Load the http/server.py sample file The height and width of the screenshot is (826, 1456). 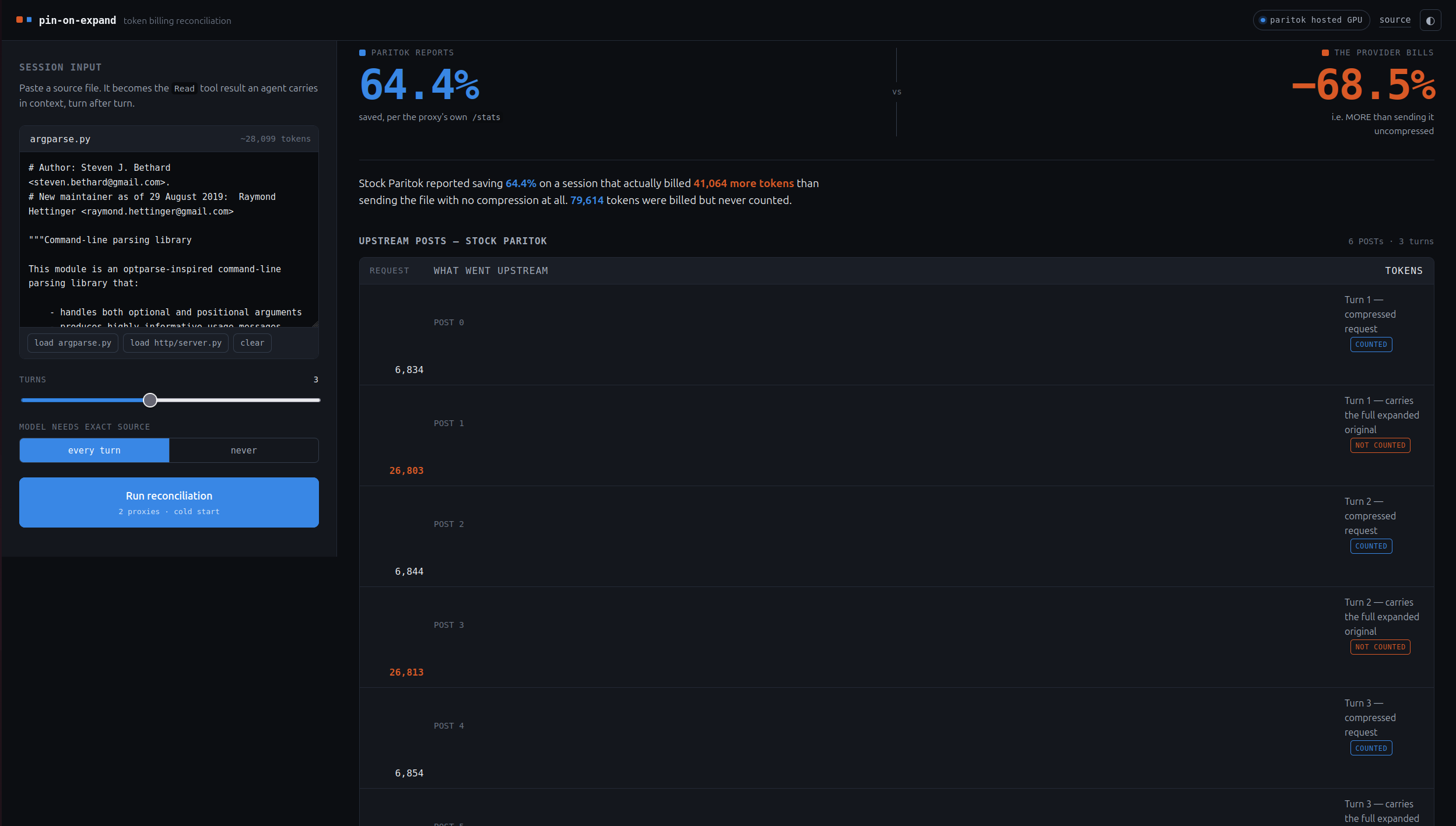(x=176, y=343)
